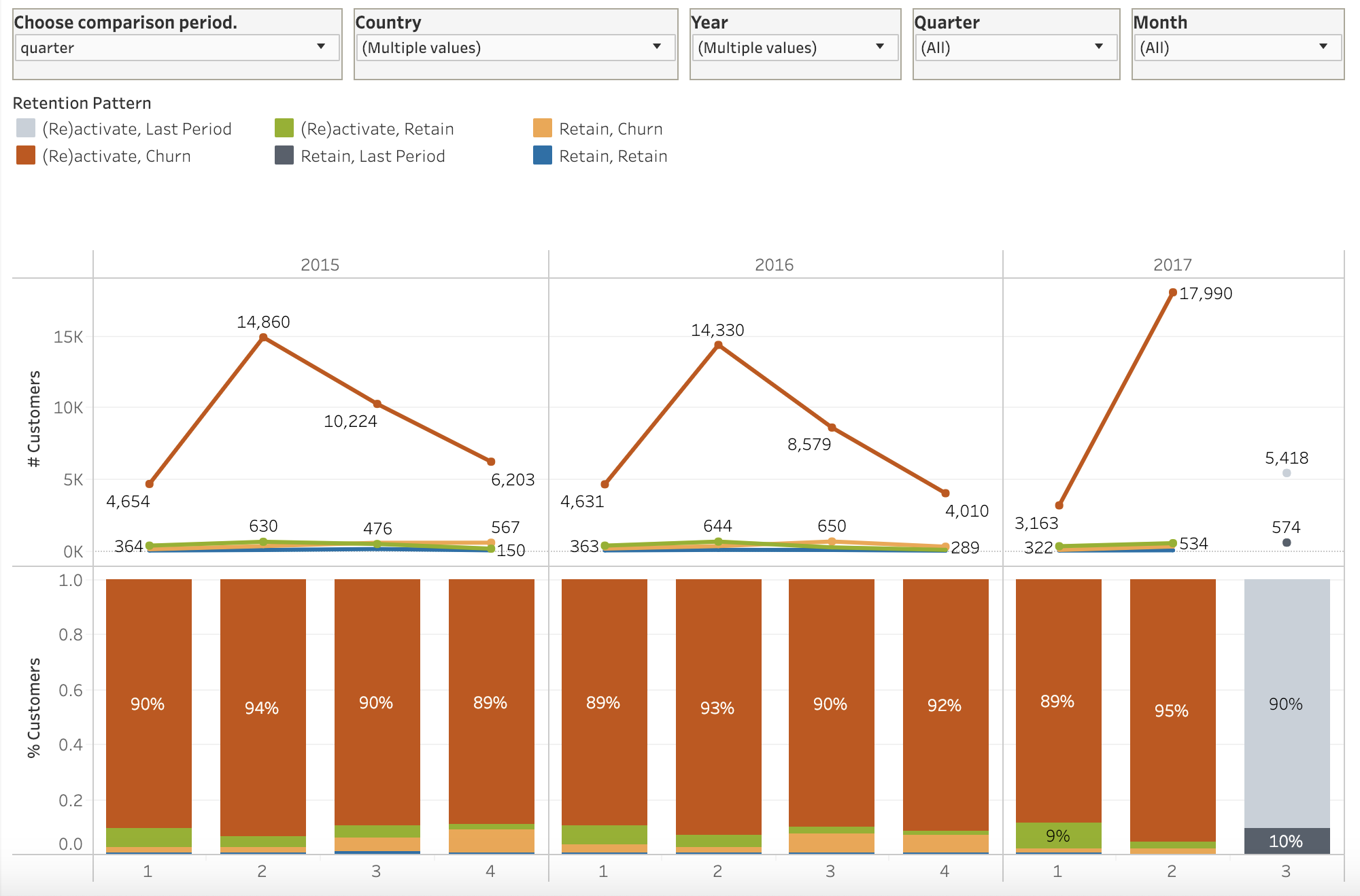This screenshot has width=1360, height=896.
Task: Click the 630 label in 2015 Q2
Action: tap(263, 525)
